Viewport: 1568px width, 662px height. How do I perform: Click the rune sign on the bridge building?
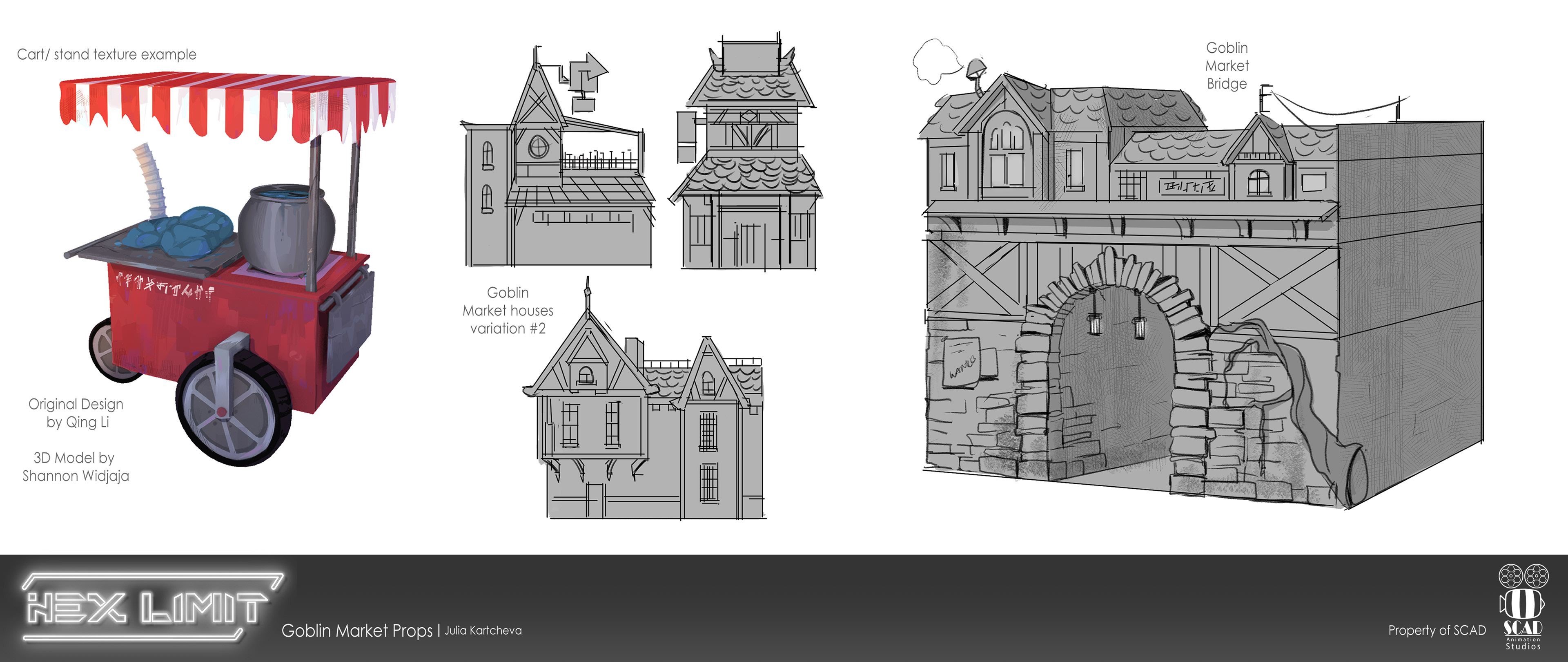(1192, 186)
